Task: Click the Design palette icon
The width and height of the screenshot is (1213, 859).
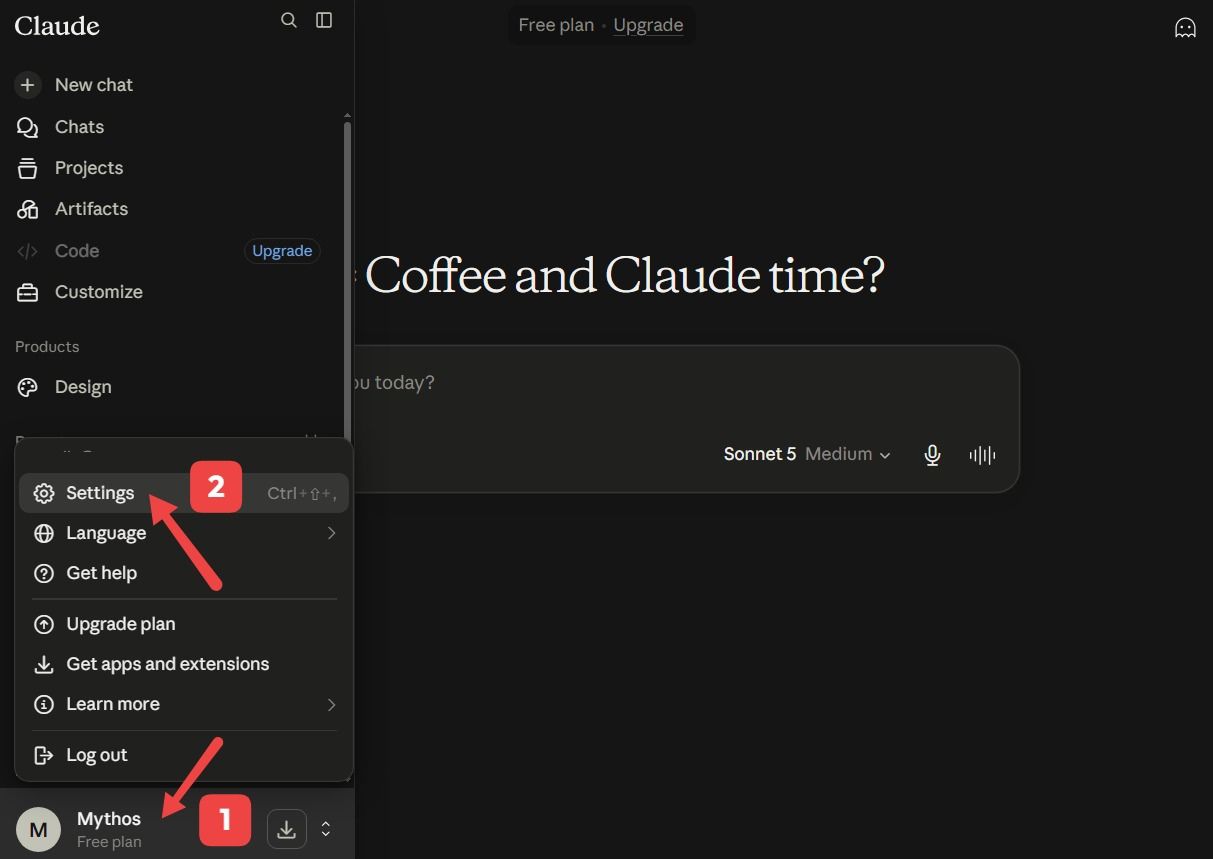Action: (27, 387)
